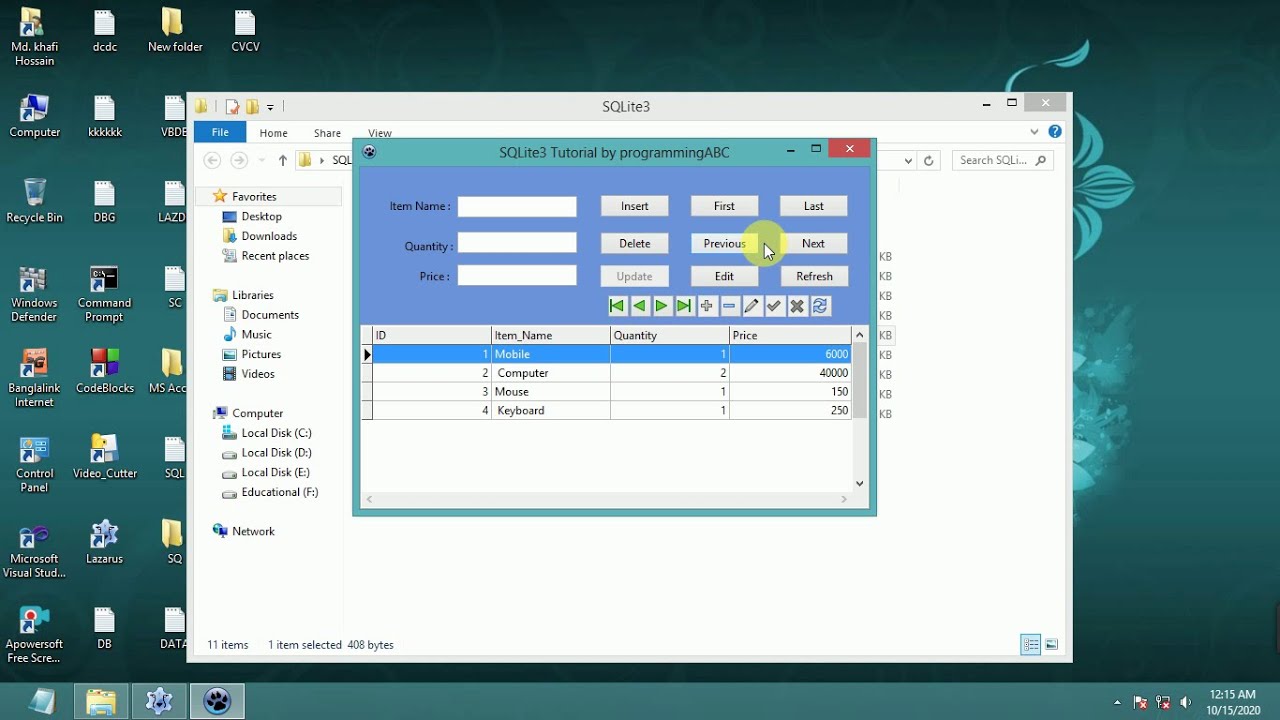Click the Previous button
The image size is (1280, 720).
[x=724, y=243]
